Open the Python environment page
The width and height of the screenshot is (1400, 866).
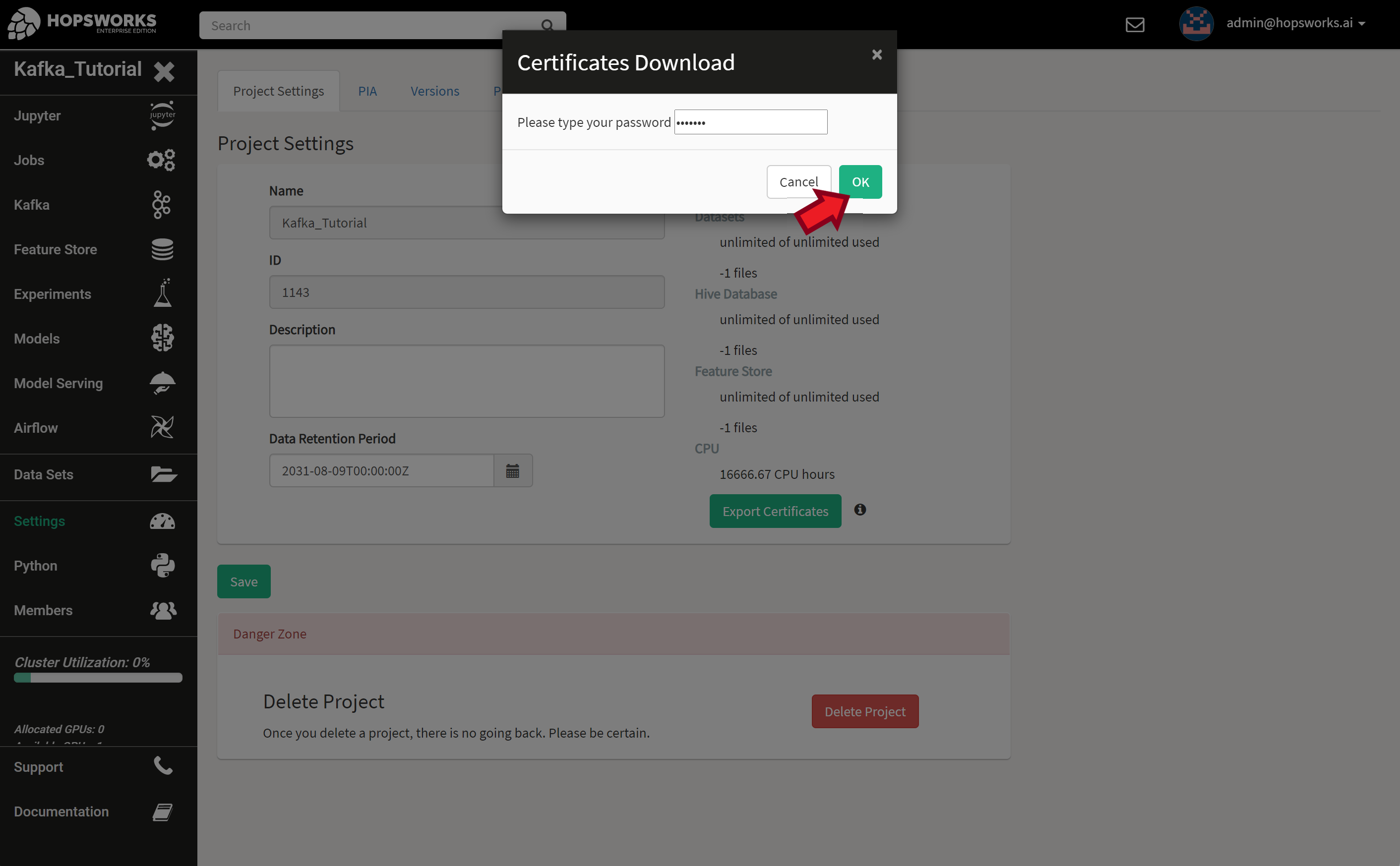35,565
